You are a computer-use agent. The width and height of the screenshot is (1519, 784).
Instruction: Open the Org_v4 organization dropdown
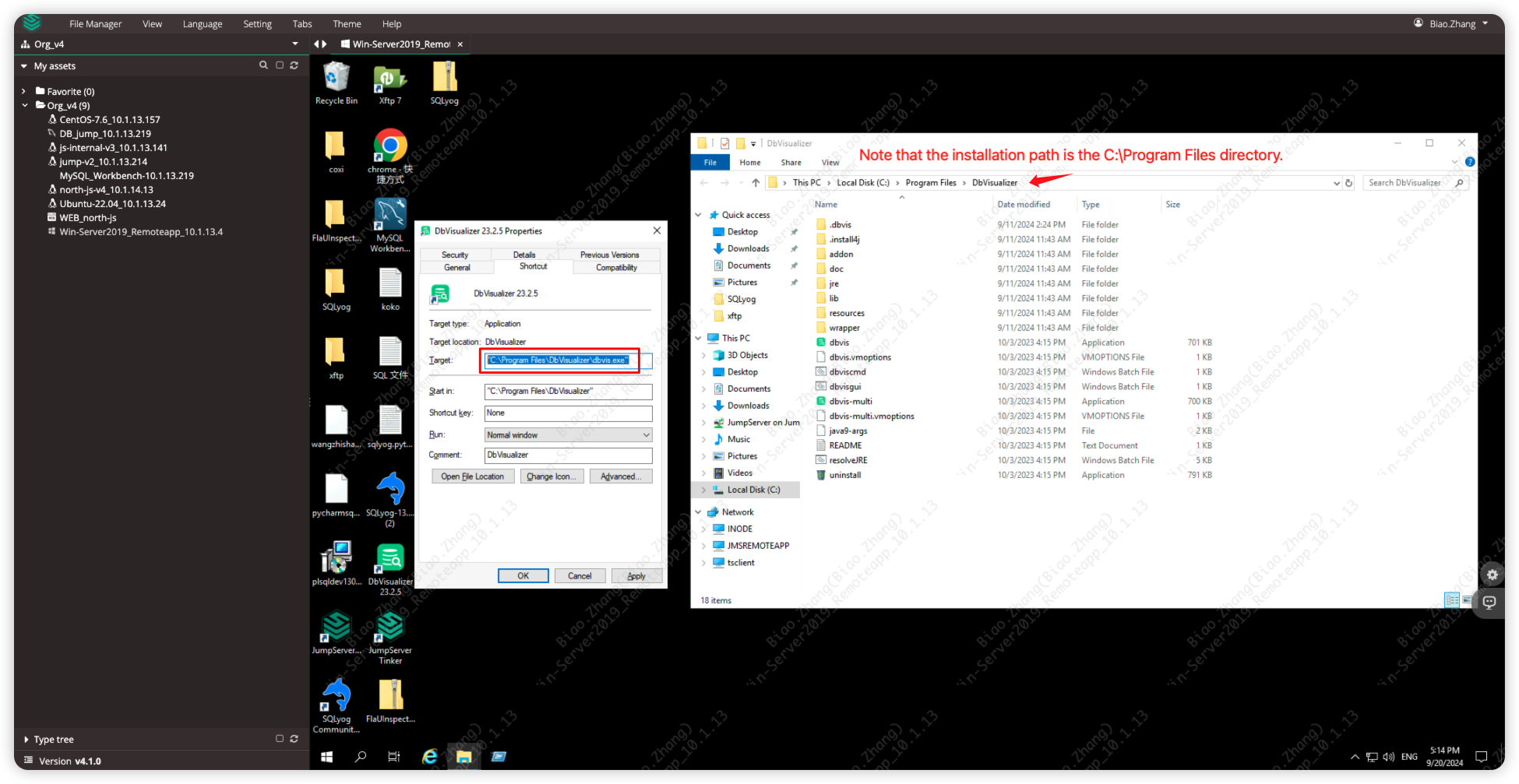295,44
